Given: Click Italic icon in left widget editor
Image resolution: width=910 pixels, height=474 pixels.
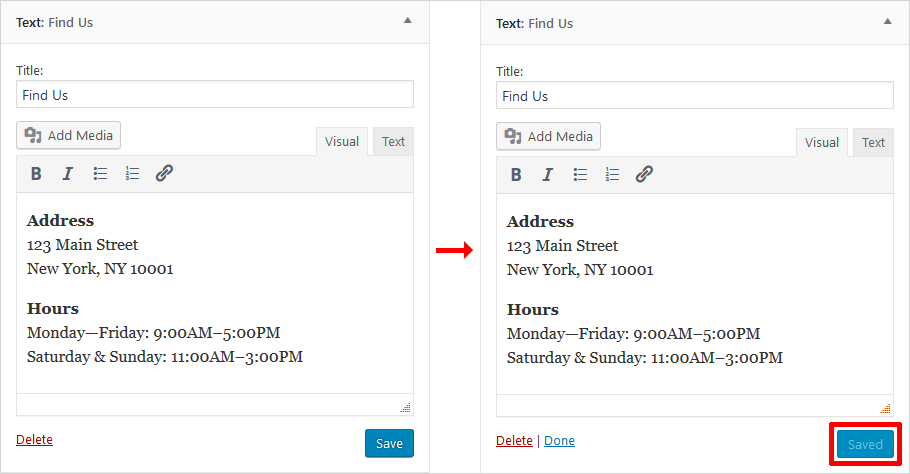Looking at the screenshot, I should click(68, 174).
